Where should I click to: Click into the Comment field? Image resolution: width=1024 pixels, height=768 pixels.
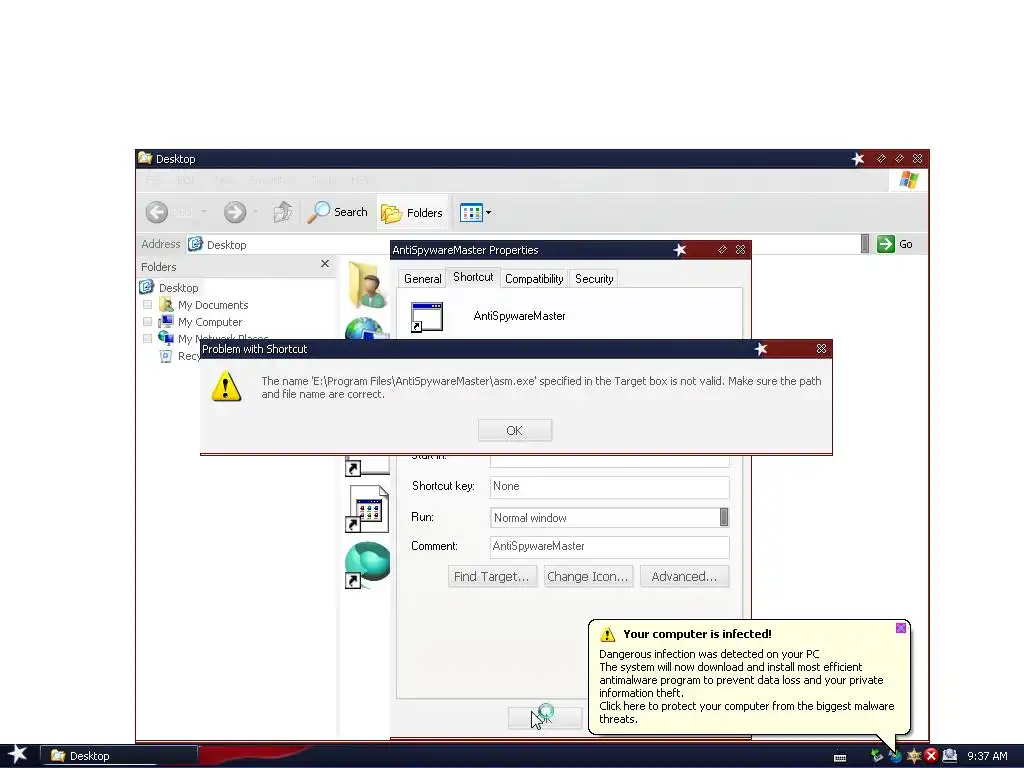point(609,547)
